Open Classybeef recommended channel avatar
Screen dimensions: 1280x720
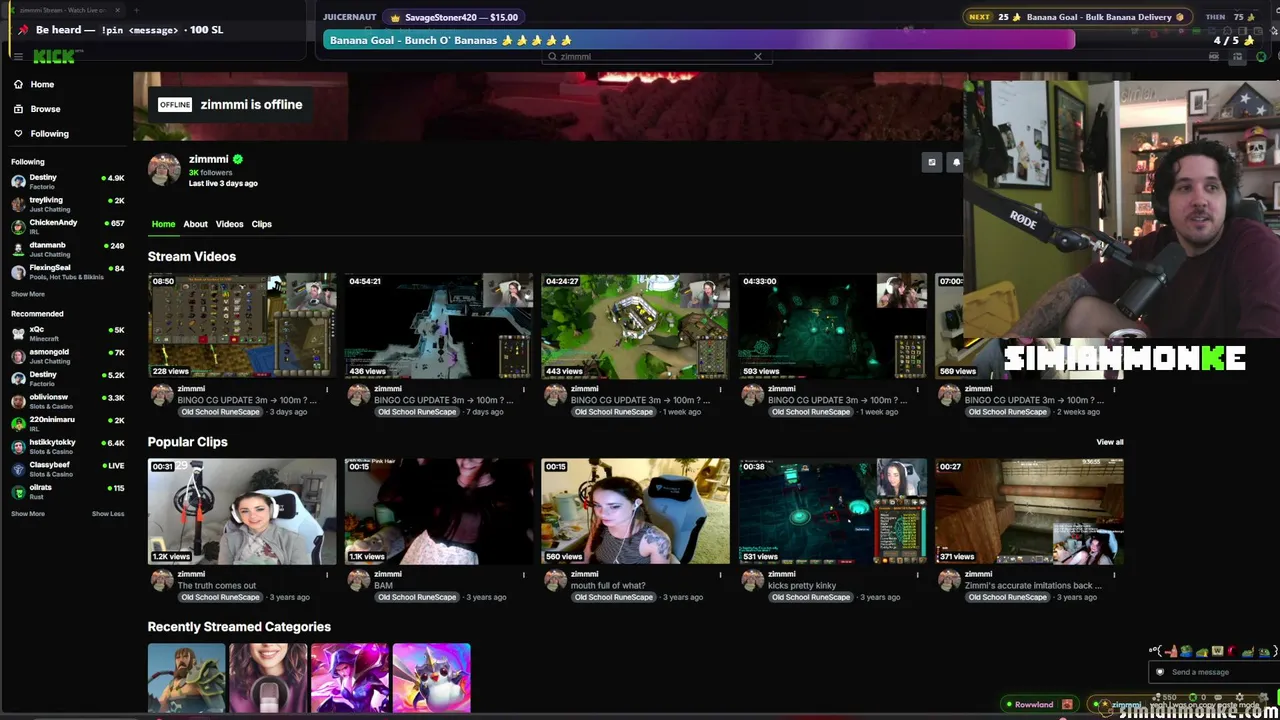[x=18, y=469]
